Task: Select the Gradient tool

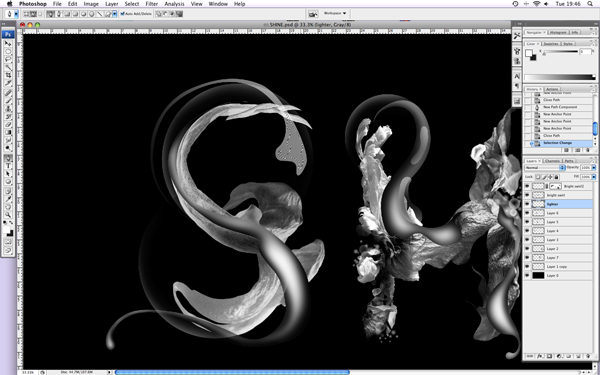Action: [x=8, y=133]
